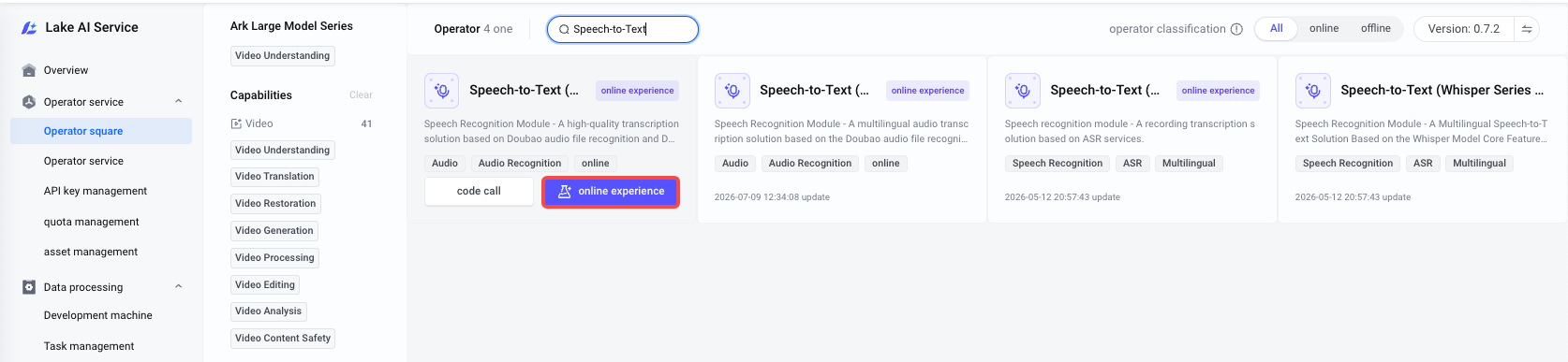
Task: Click the switch icon next to Version
Action: coord(1527,29)
